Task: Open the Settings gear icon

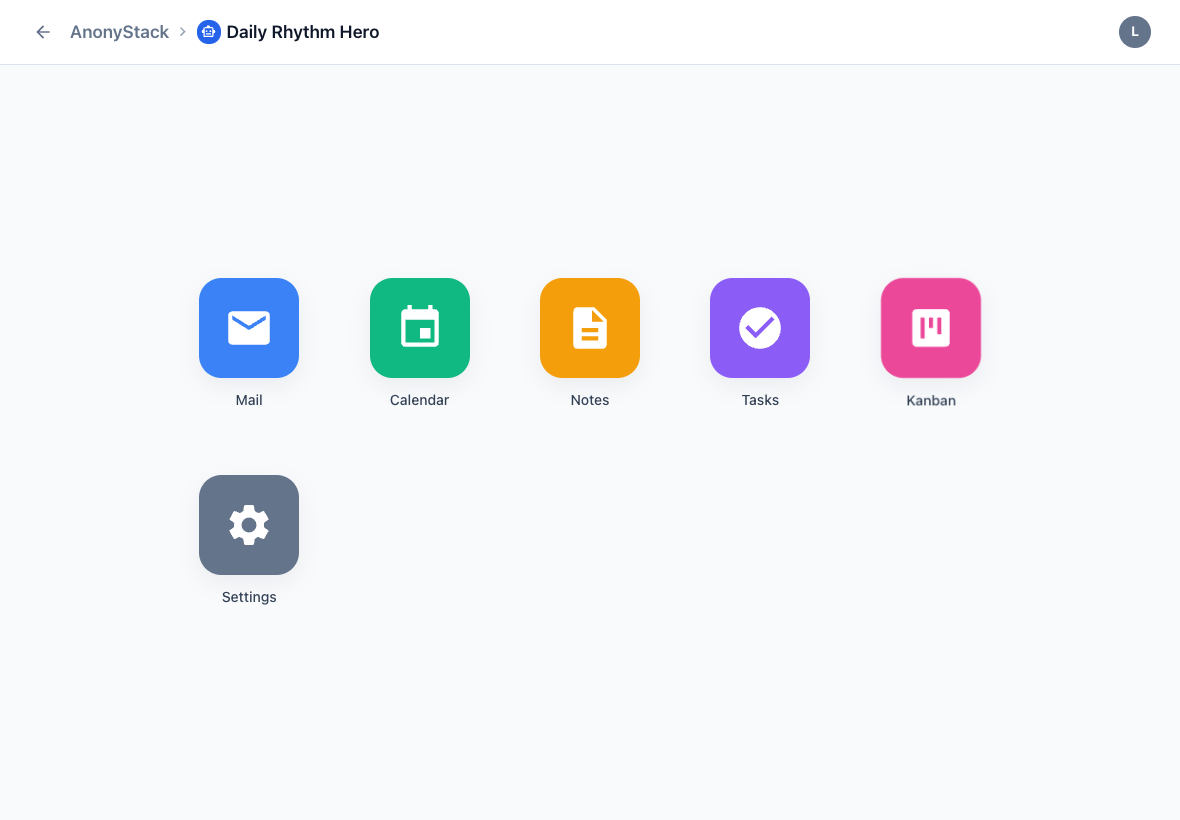Action: (x=248, y=525)
